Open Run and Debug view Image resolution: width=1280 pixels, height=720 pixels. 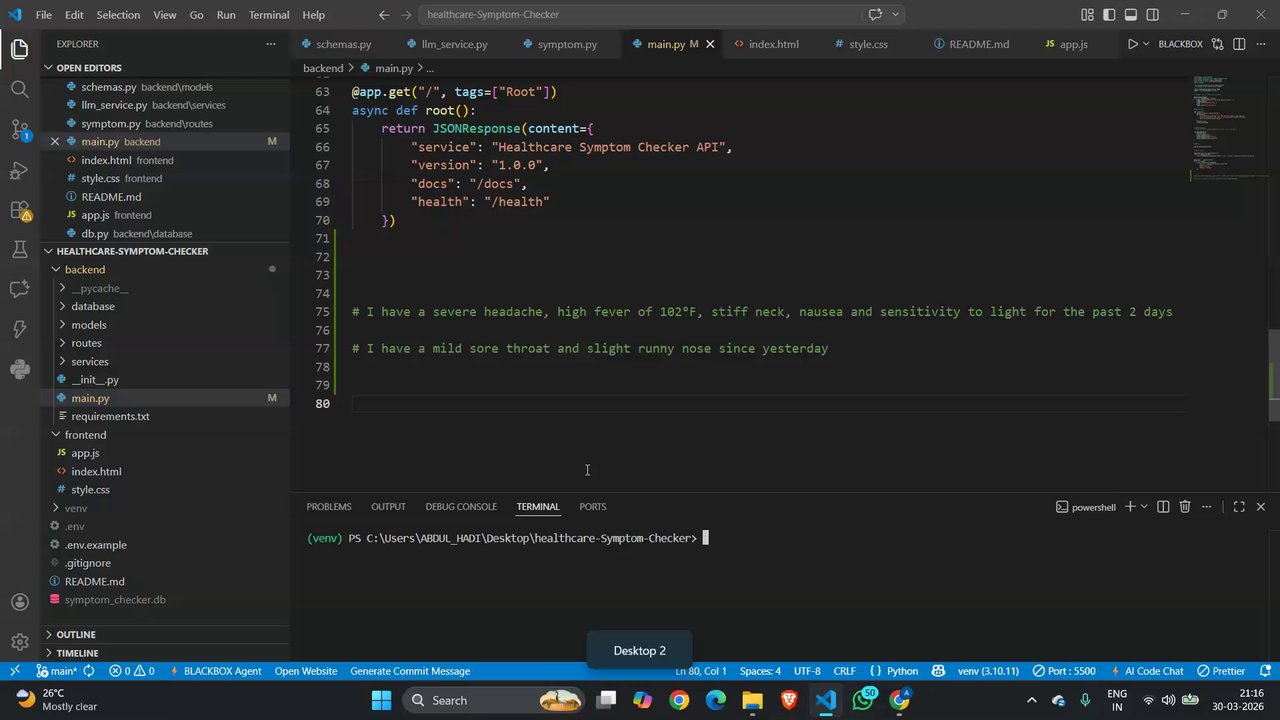coord(19,170)
